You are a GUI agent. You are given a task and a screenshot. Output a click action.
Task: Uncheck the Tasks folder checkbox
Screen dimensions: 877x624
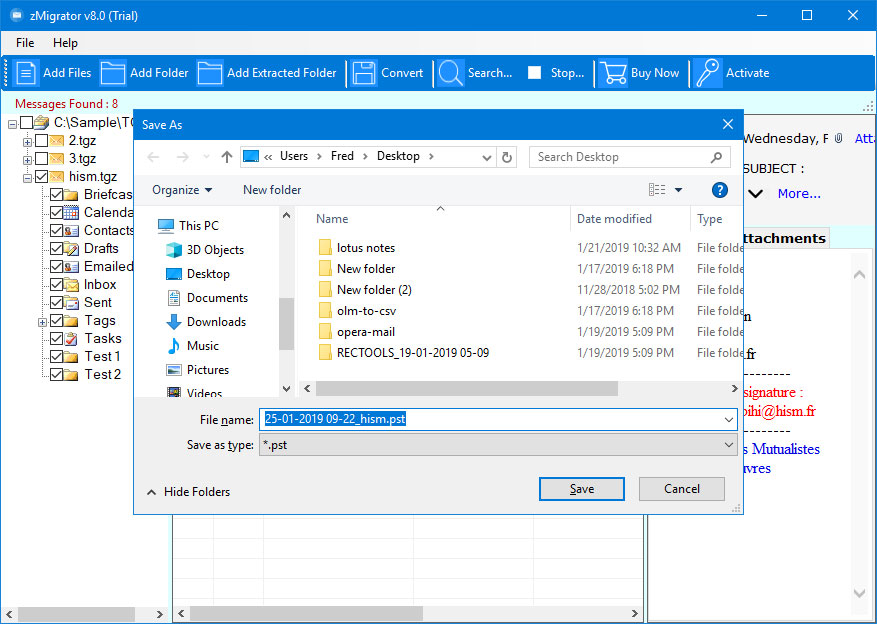tap(56, 338)
